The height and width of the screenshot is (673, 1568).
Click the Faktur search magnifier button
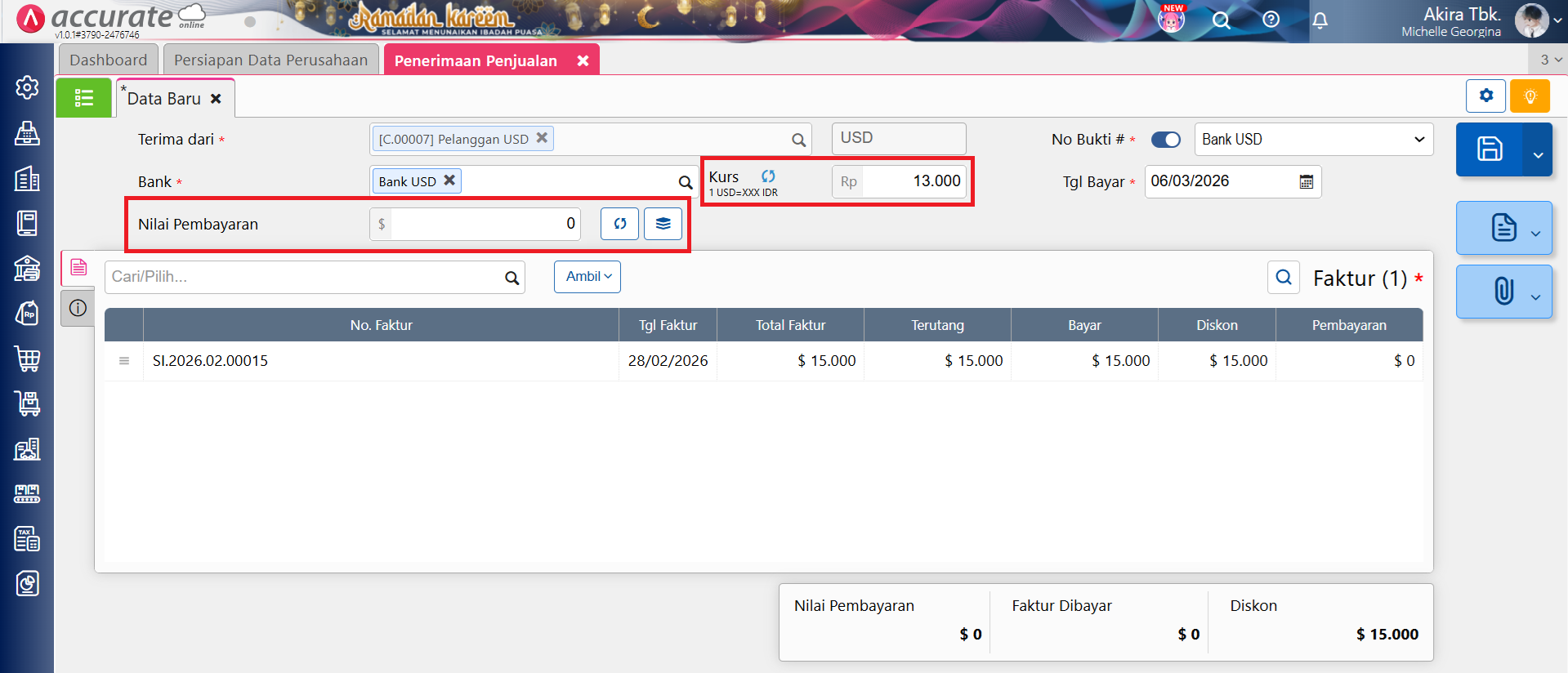pyautogui.click(x=1283, y=278)
